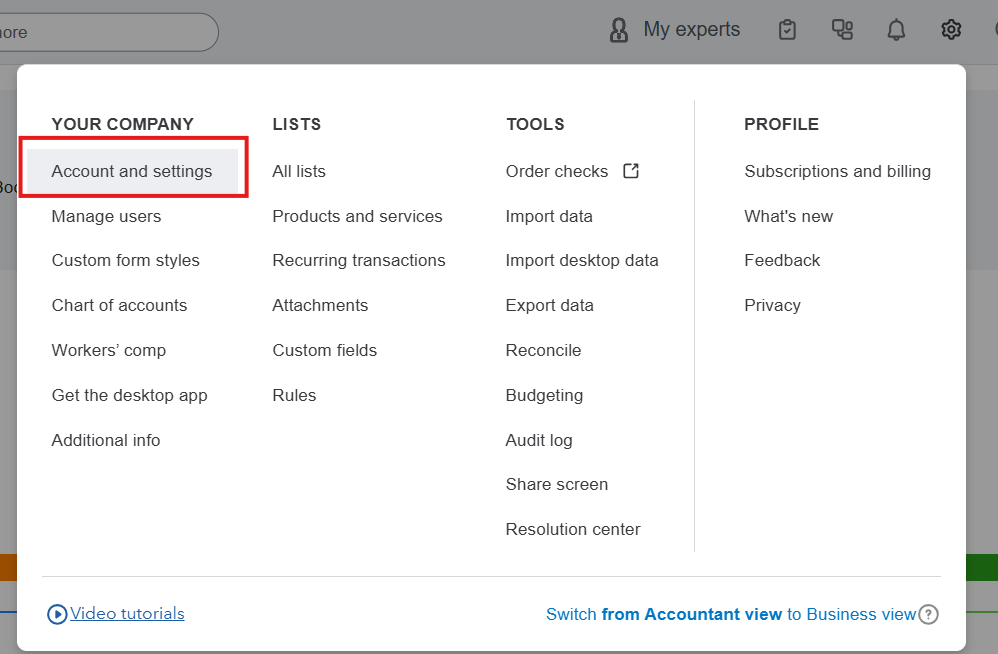
Task: Open Chart of accounts
Action: coord(119,305)
